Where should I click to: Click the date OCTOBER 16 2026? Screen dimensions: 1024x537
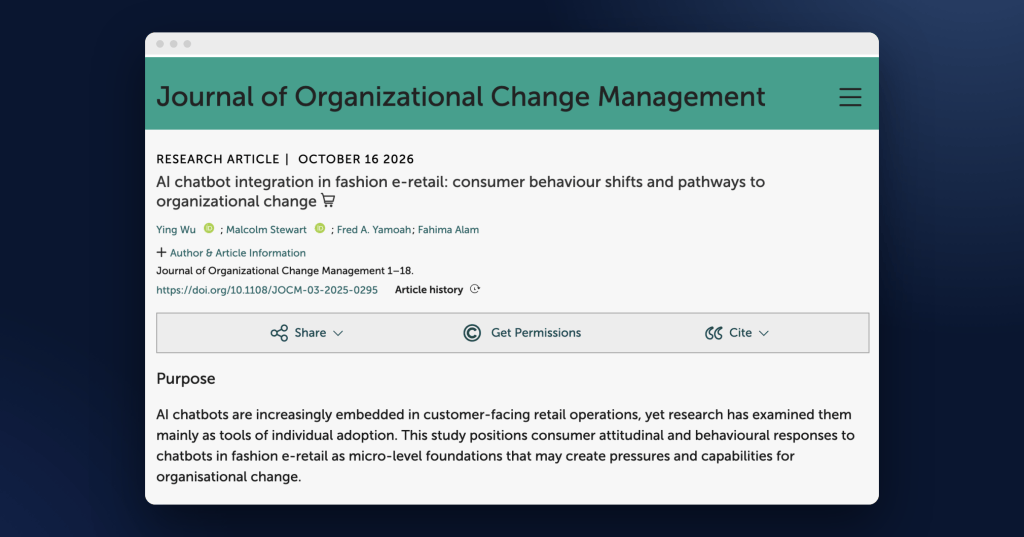coord(356,159)
